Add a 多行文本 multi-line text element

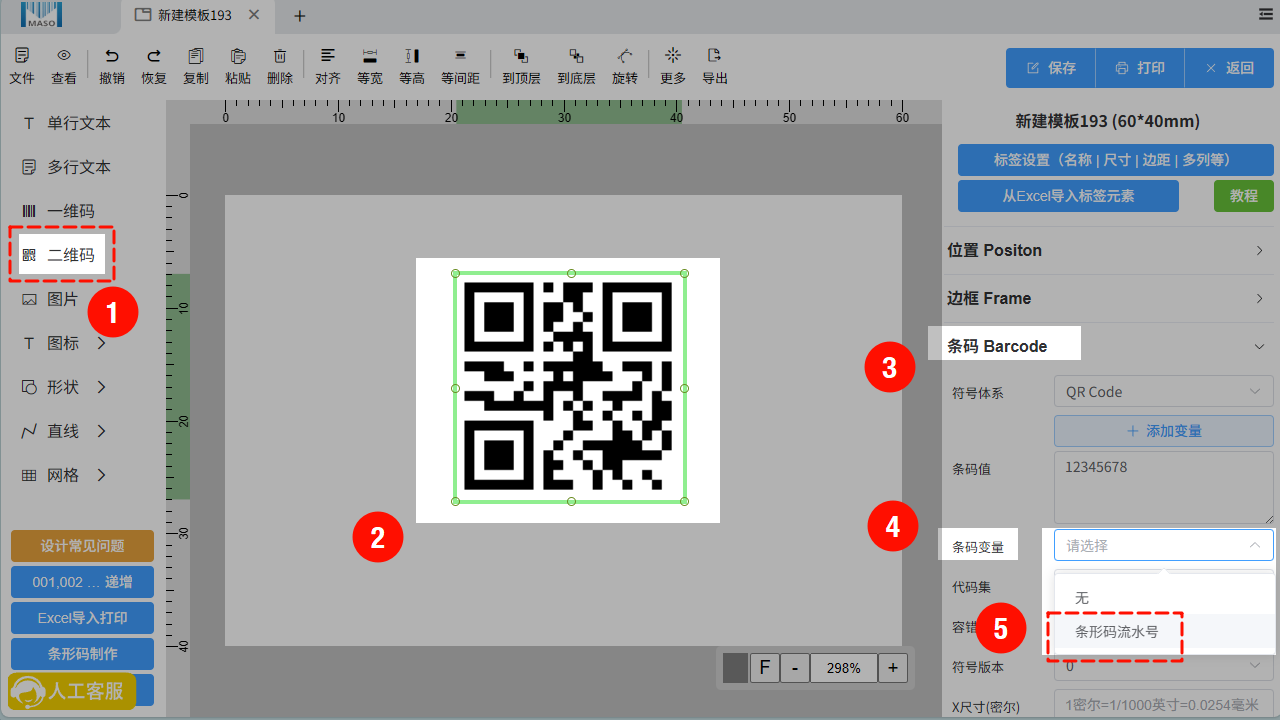(67, 167)
